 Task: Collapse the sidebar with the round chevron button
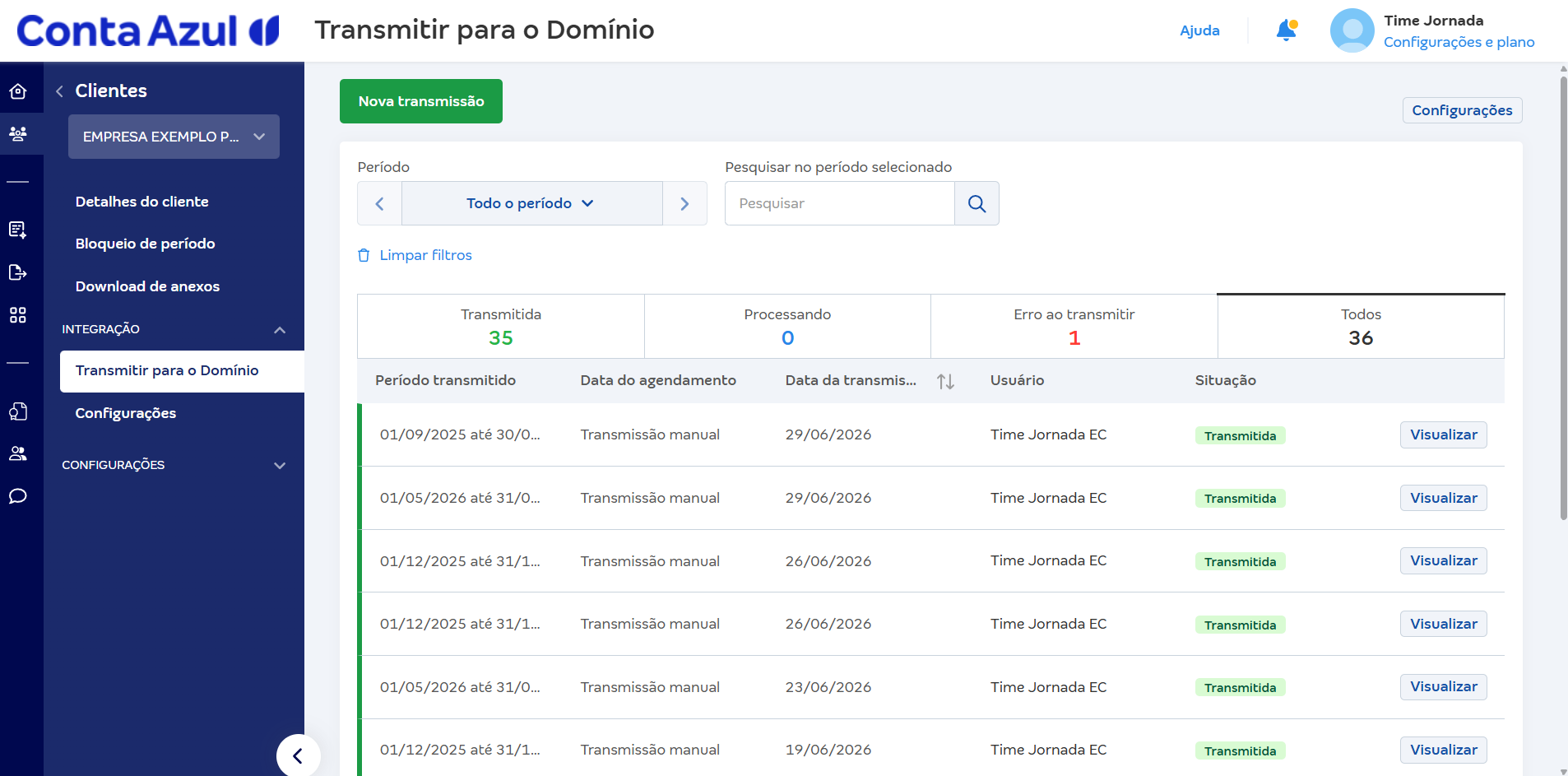[298, 755]
